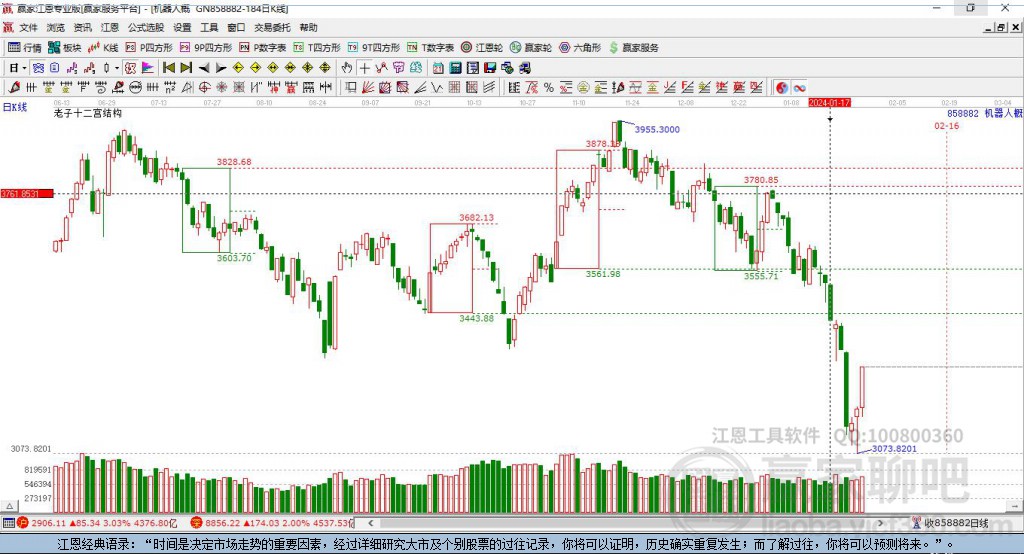Open the 行情 market quotes view
The image size is (1024, 554).
coord(24,48)
